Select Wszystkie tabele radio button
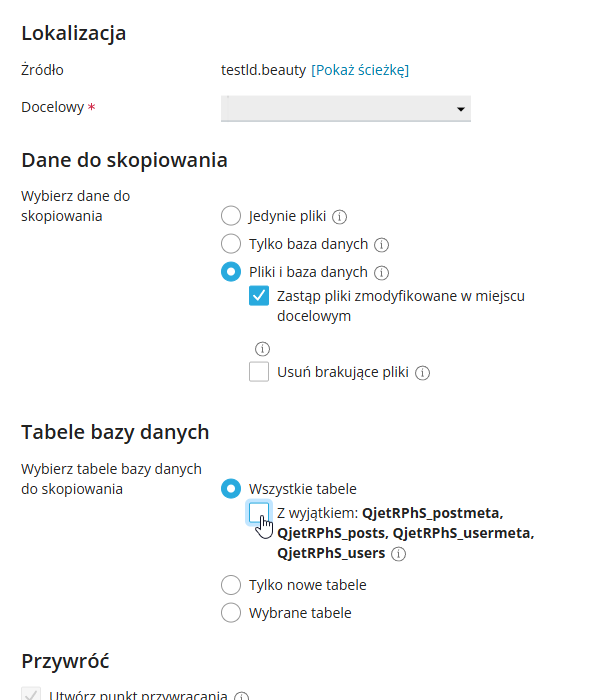Screen dimensions: 603x700 (231, 488)
